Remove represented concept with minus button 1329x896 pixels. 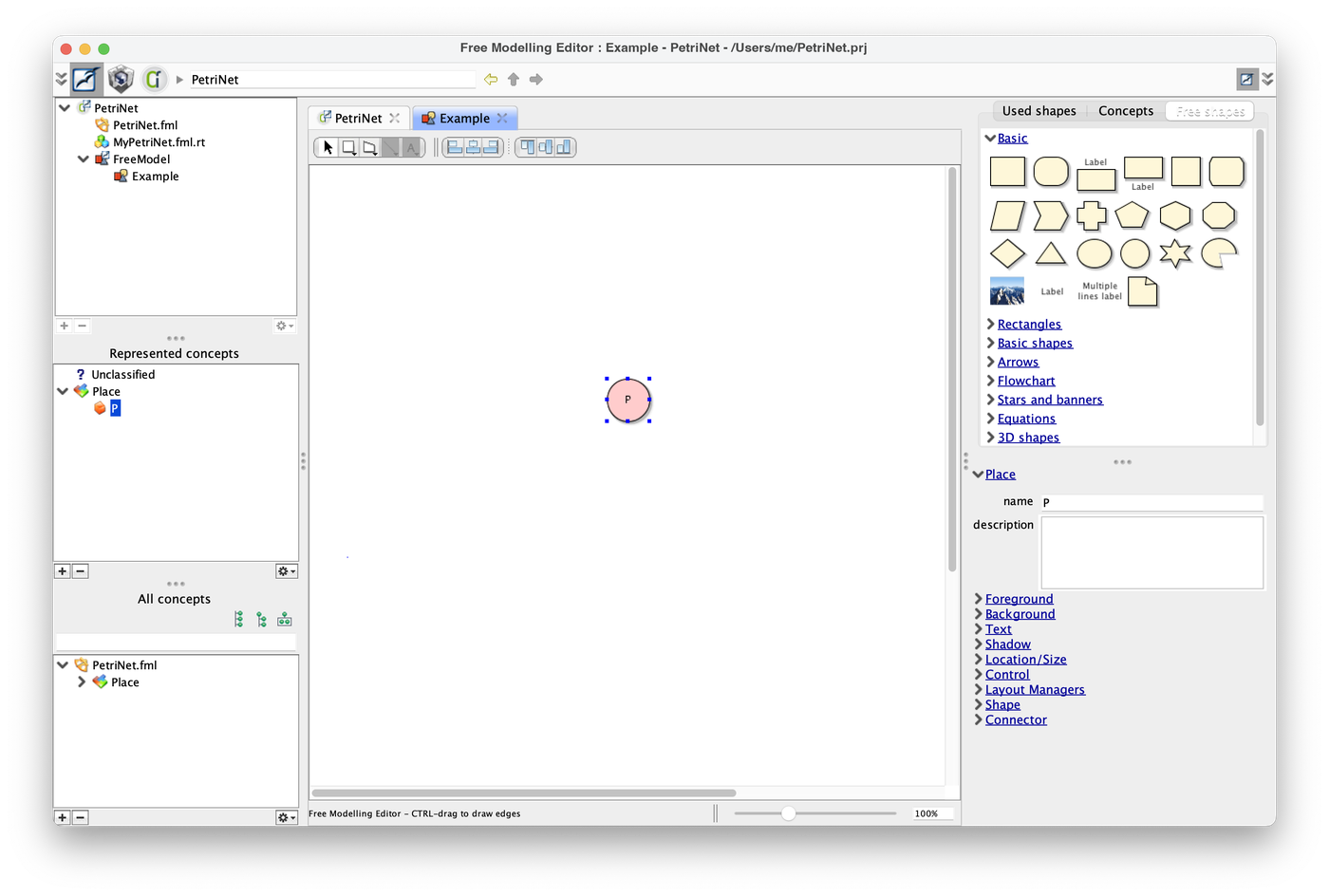click(x=81, y=571)
